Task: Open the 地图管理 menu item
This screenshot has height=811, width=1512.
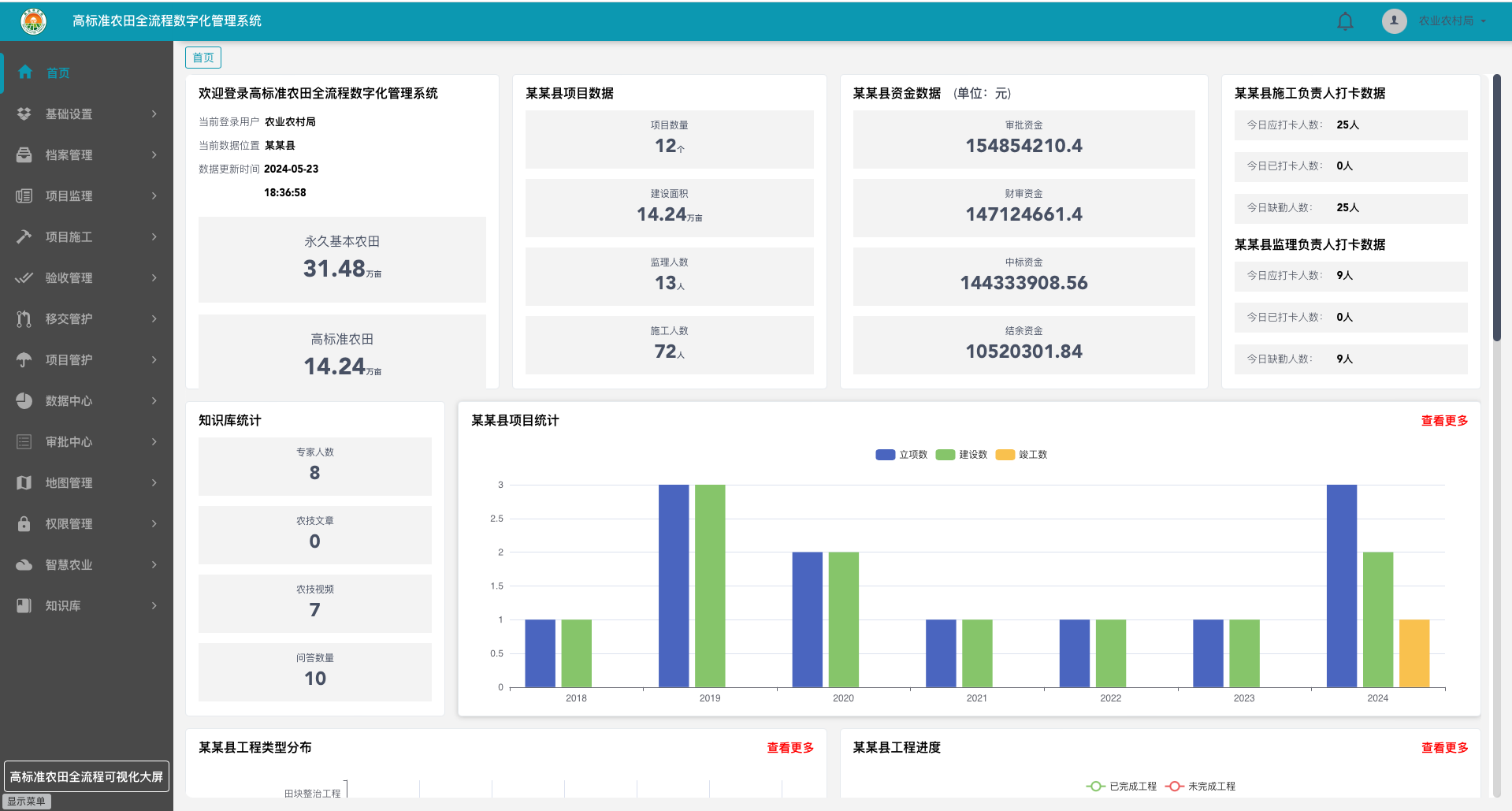Action: coord(87,482)
